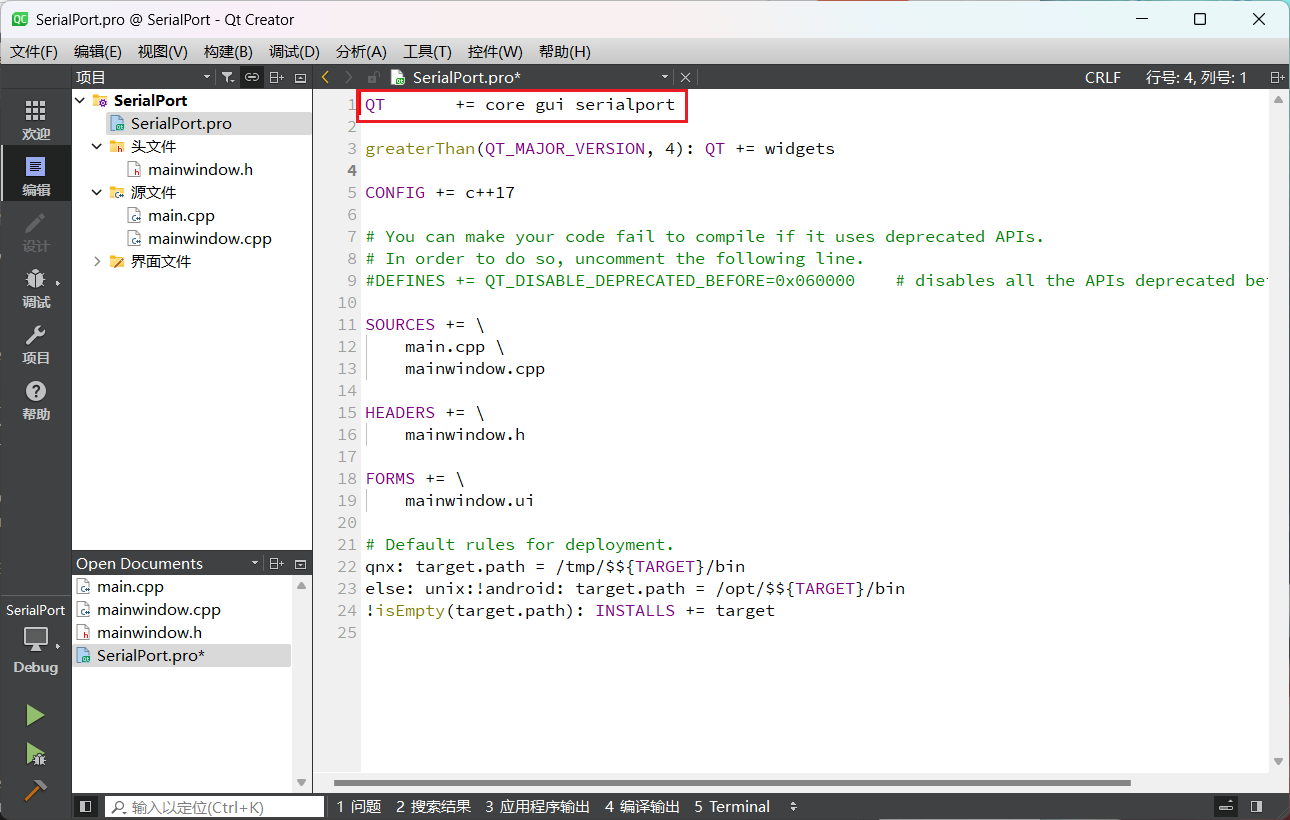Open the output panes up-down selector
1290x820 pixels.
[x=793, y=806]
